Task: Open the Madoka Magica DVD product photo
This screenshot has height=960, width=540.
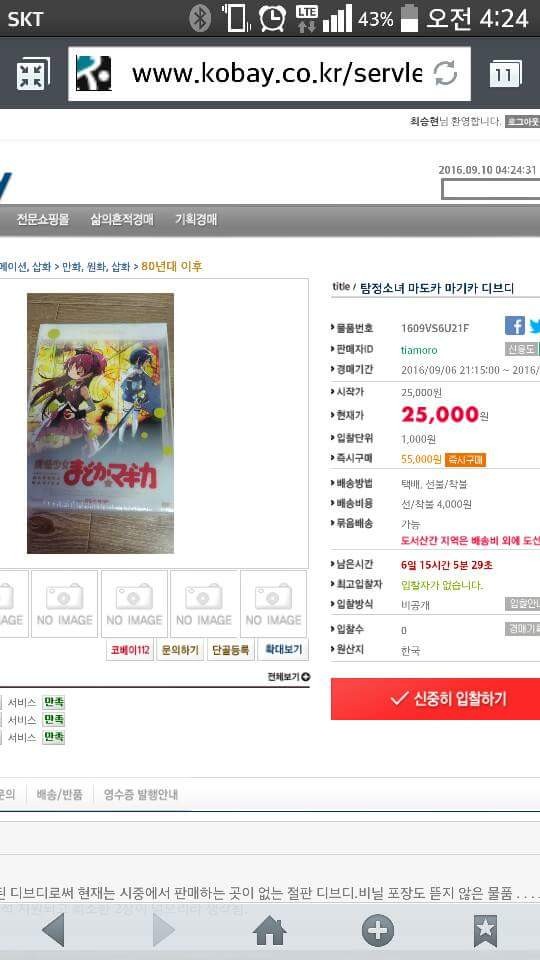Action: coord(100,423)
